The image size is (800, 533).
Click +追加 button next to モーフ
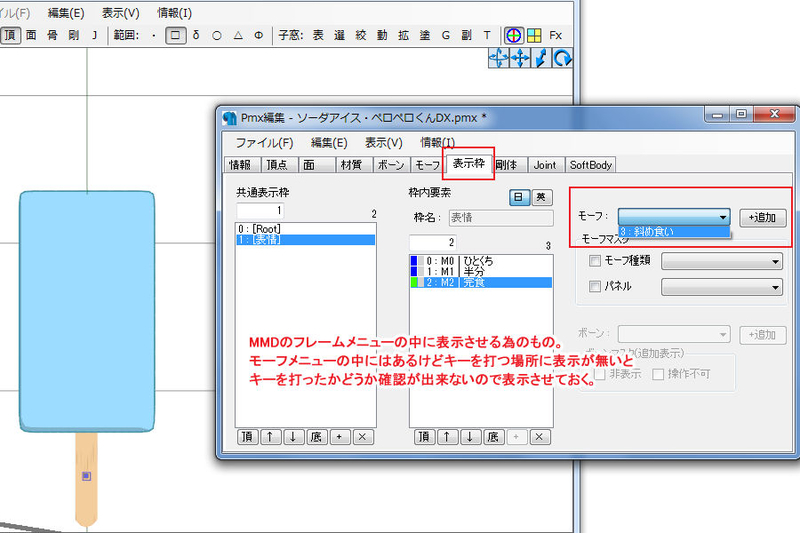click(763, 217)
